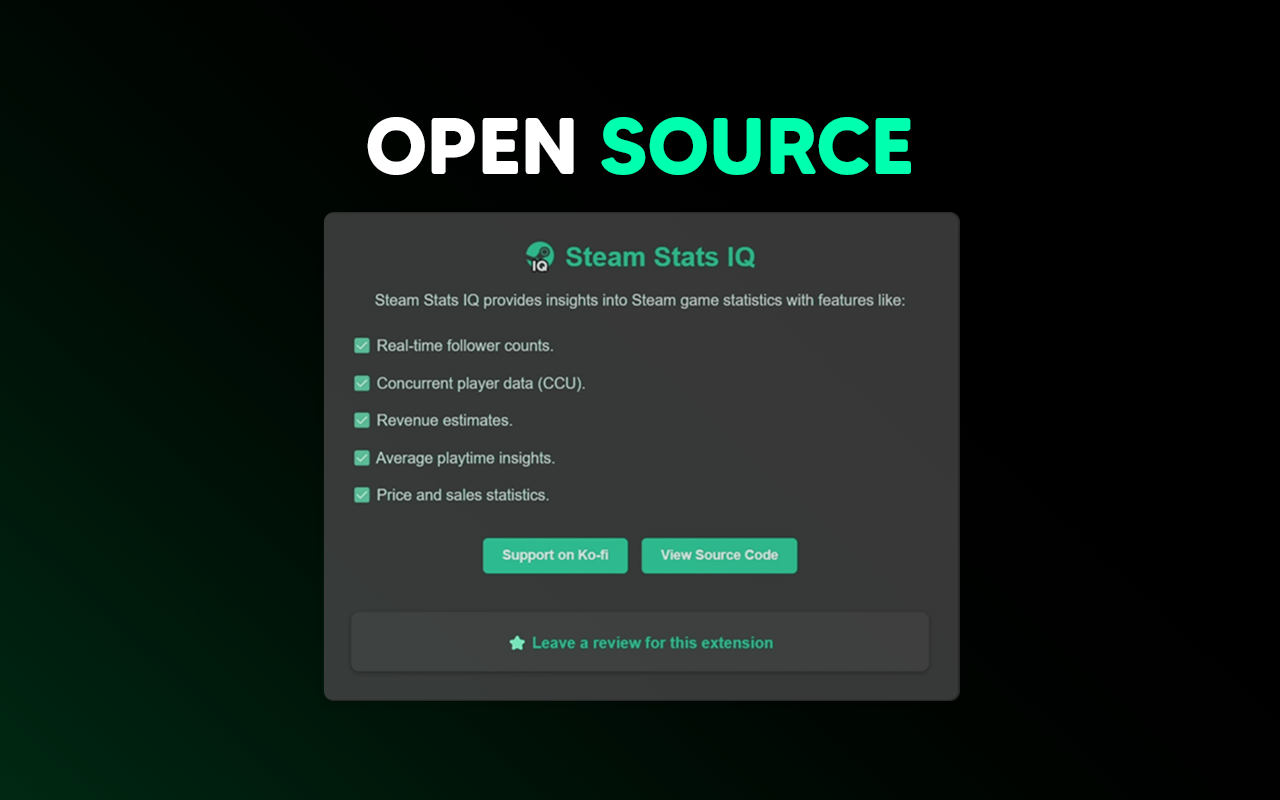Click the green SOURCE heading word
Screen dimensions: 1280x800
pos(757,146)
